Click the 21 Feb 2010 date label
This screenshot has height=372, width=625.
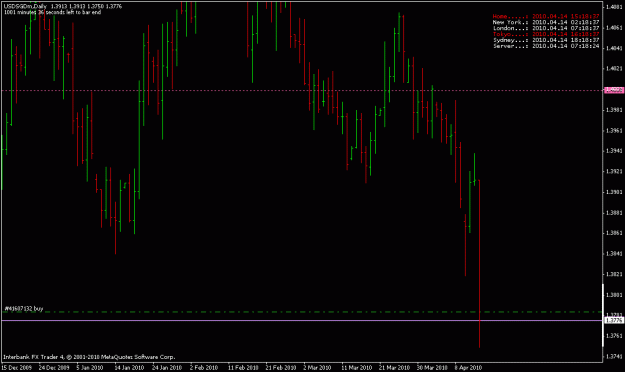tap(281, 368)
